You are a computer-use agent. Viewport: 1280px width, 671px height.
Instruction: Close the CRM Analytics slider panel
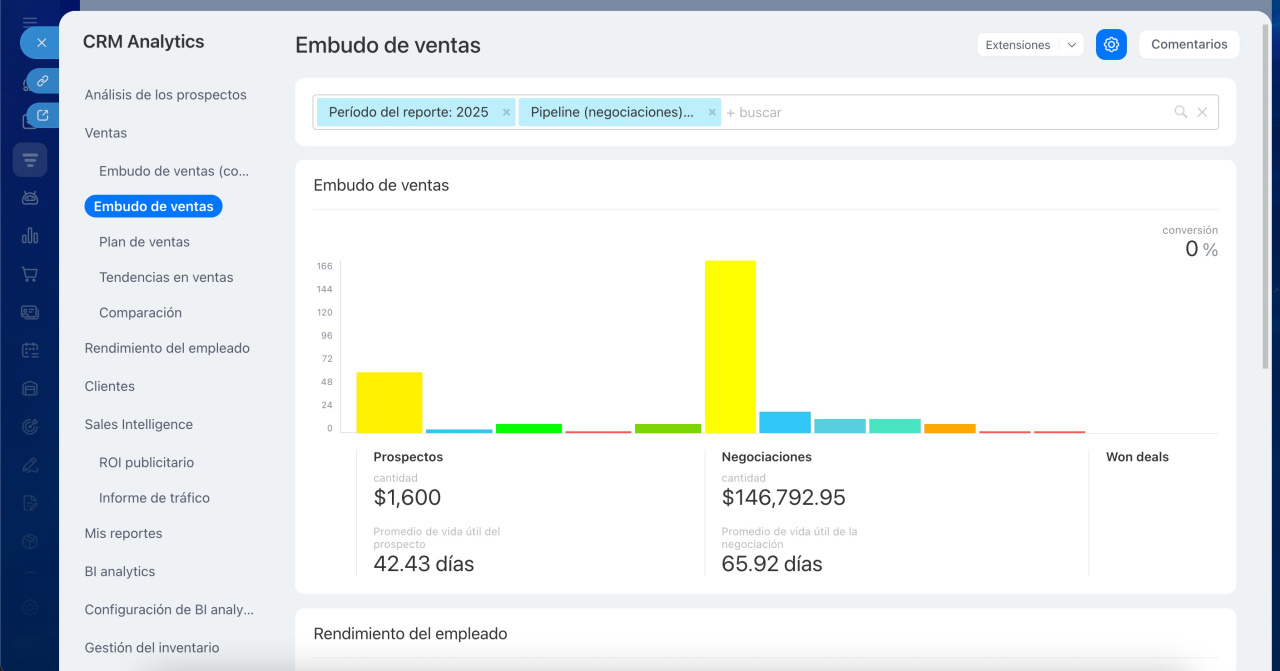pos(41,43)
